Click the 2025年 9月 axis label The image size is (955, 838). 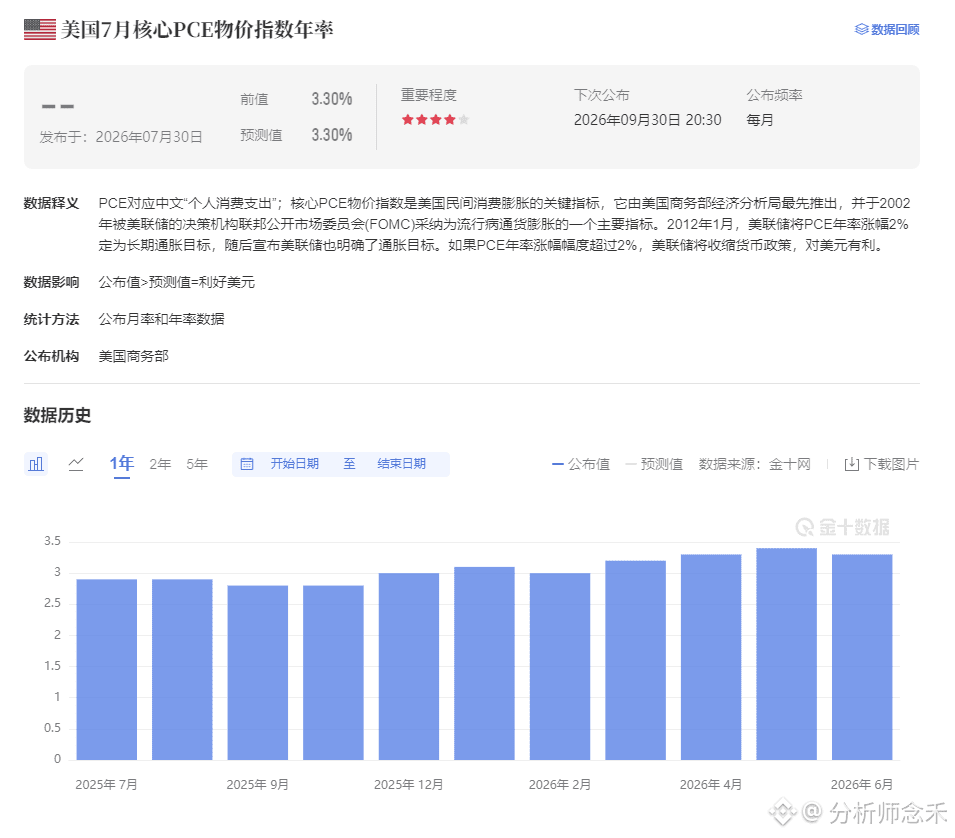258,784
